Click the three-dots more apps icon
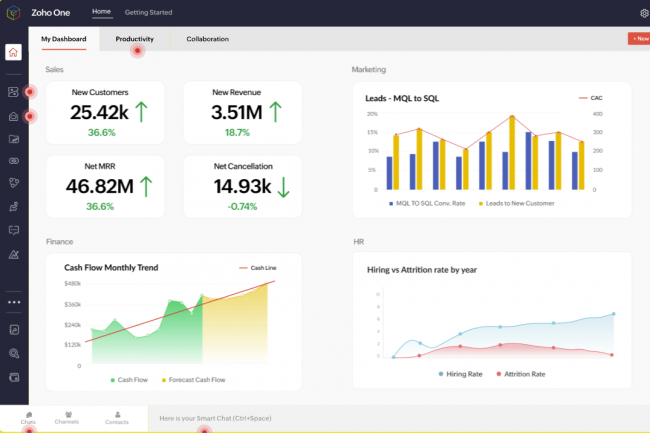The image size is (650, 433). pos(13,301)
